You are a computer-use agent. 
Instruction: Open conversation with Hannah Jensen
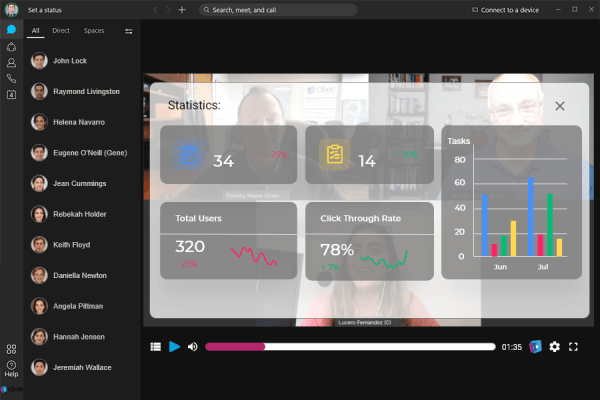click(x=82, y=336)
